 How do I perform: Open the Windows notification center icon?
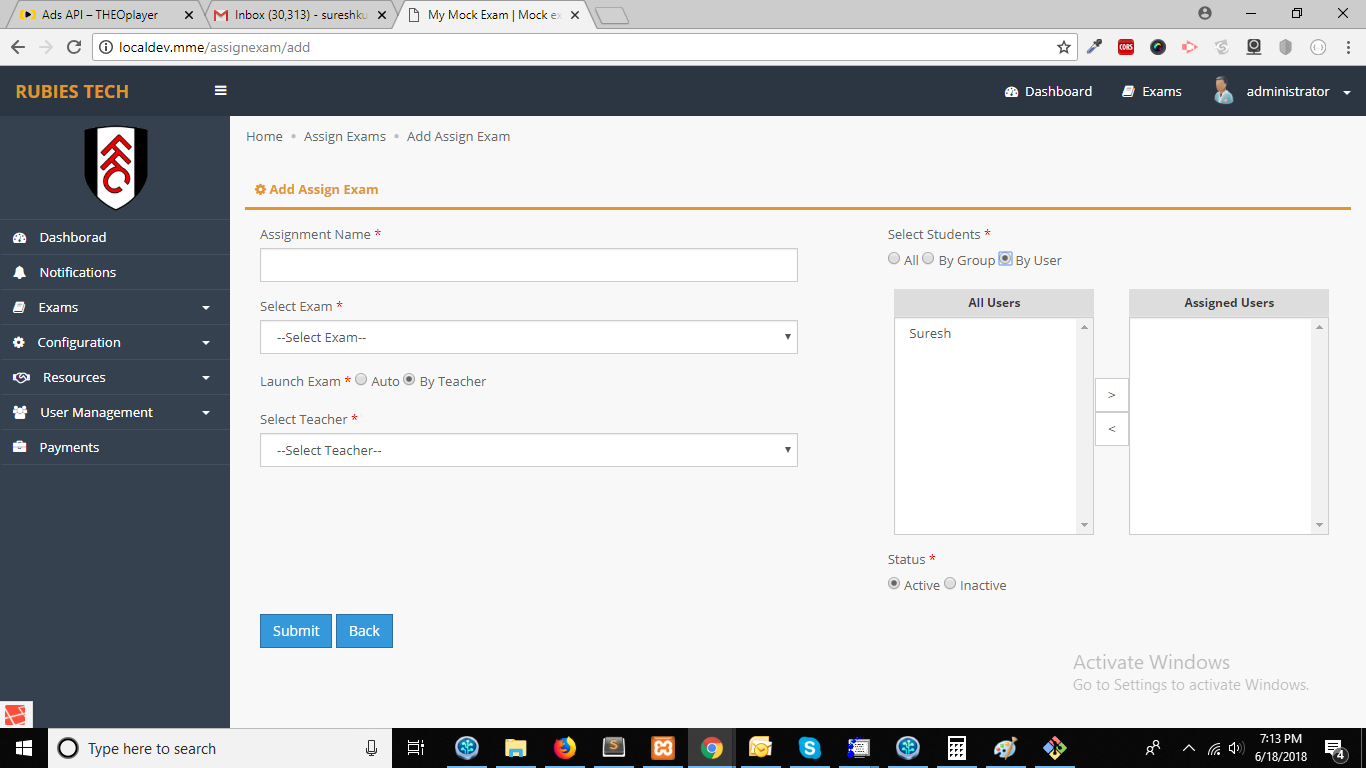coord(1335,748)
